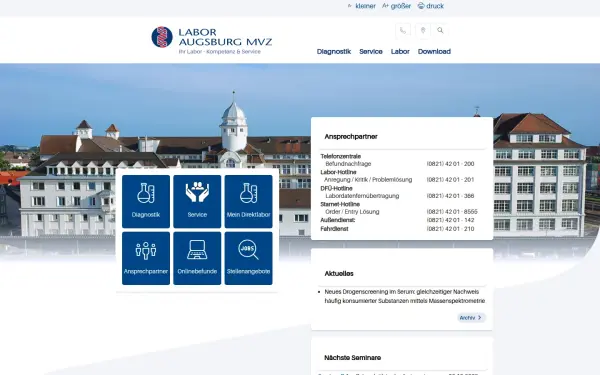600x375 pixels.
Task: Click the DFÜ-Hotline label
Action: click(336, 188)
